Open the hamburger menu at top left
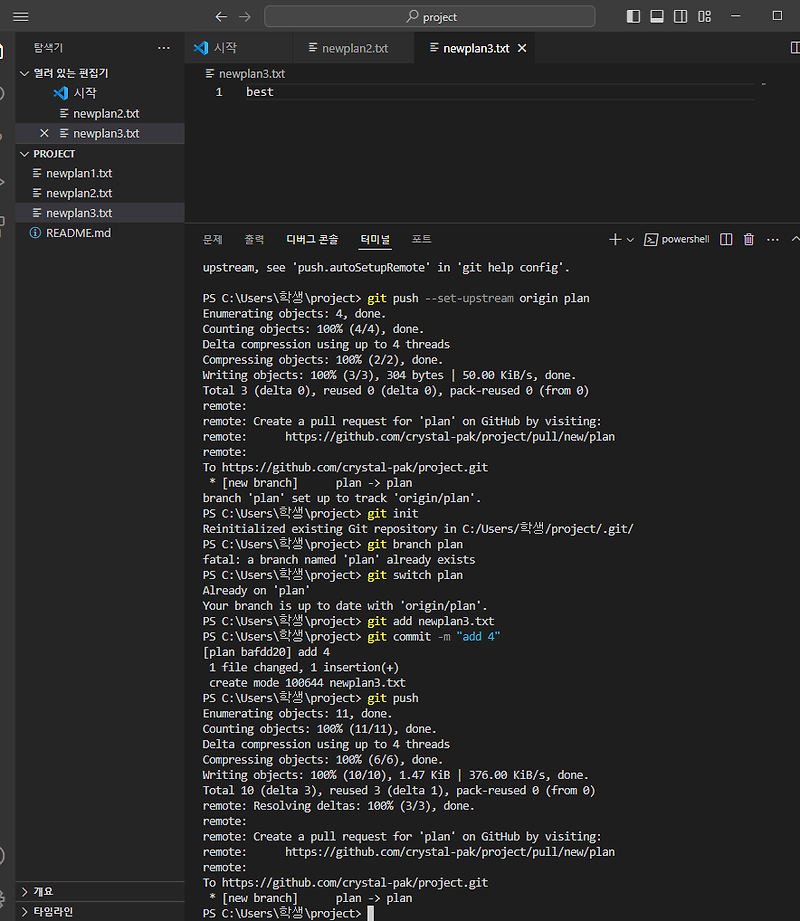Screen dimensions: 800x921 20,16
